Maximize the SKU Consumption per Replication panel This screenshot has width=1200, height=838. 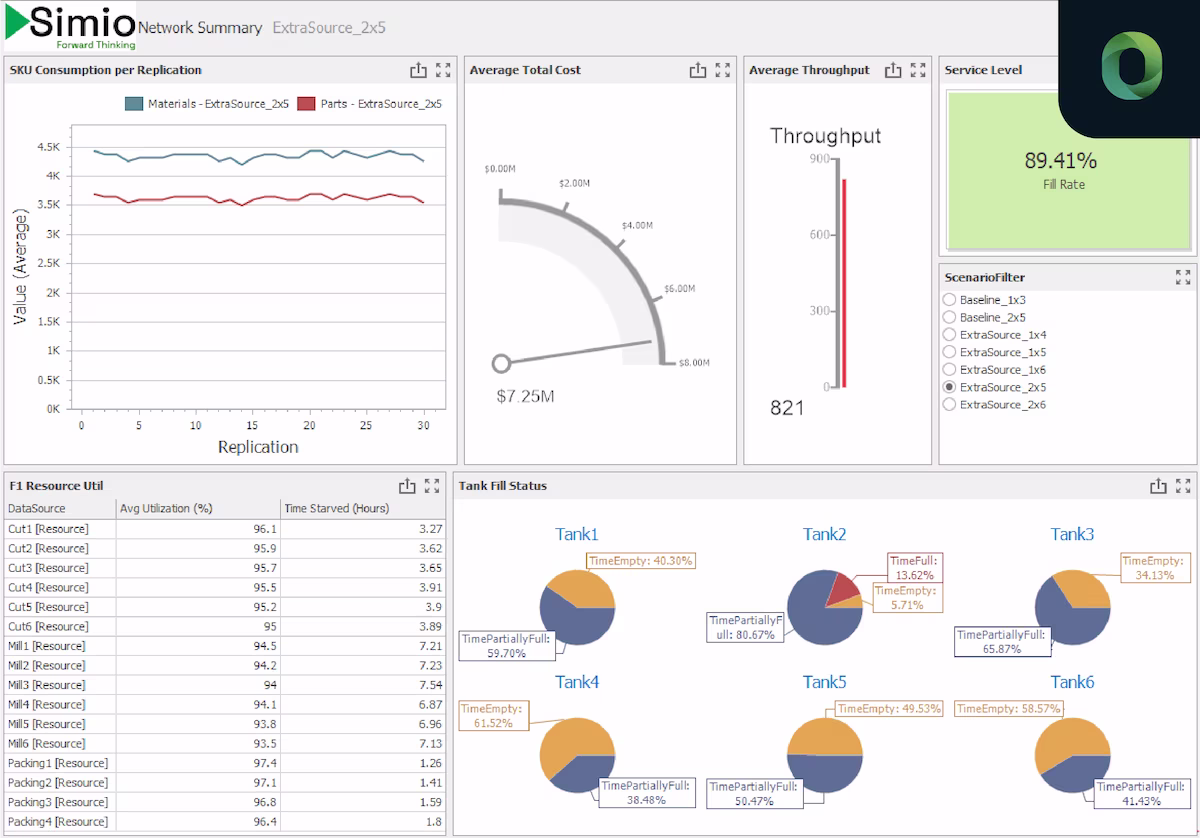click(x=444, y=70)
